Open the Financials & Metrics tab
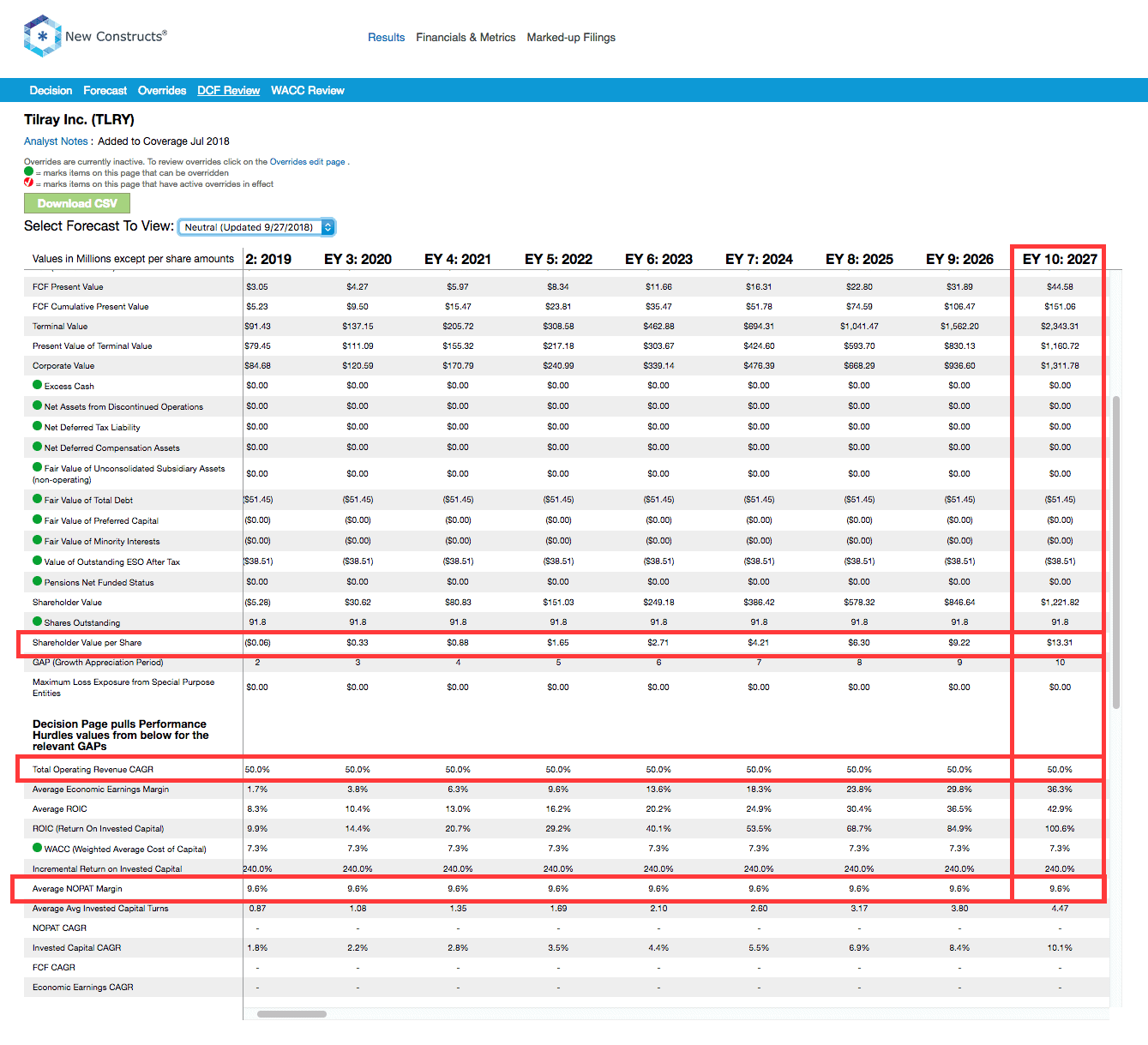1148x1045 pixels. point(466,38)
